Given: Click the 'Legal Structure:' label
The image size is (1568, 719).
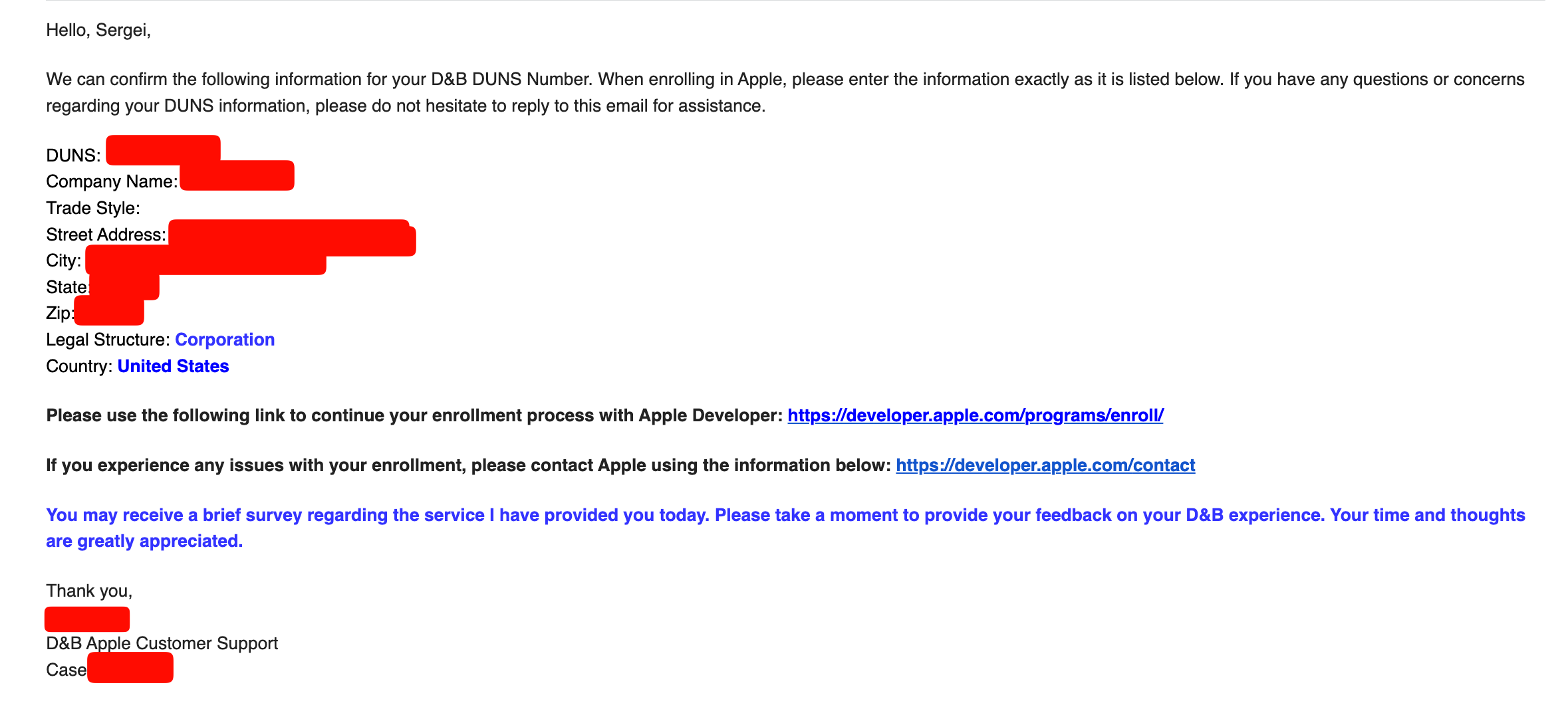Looking at the screenshot, I should click(x=108, y=340).
